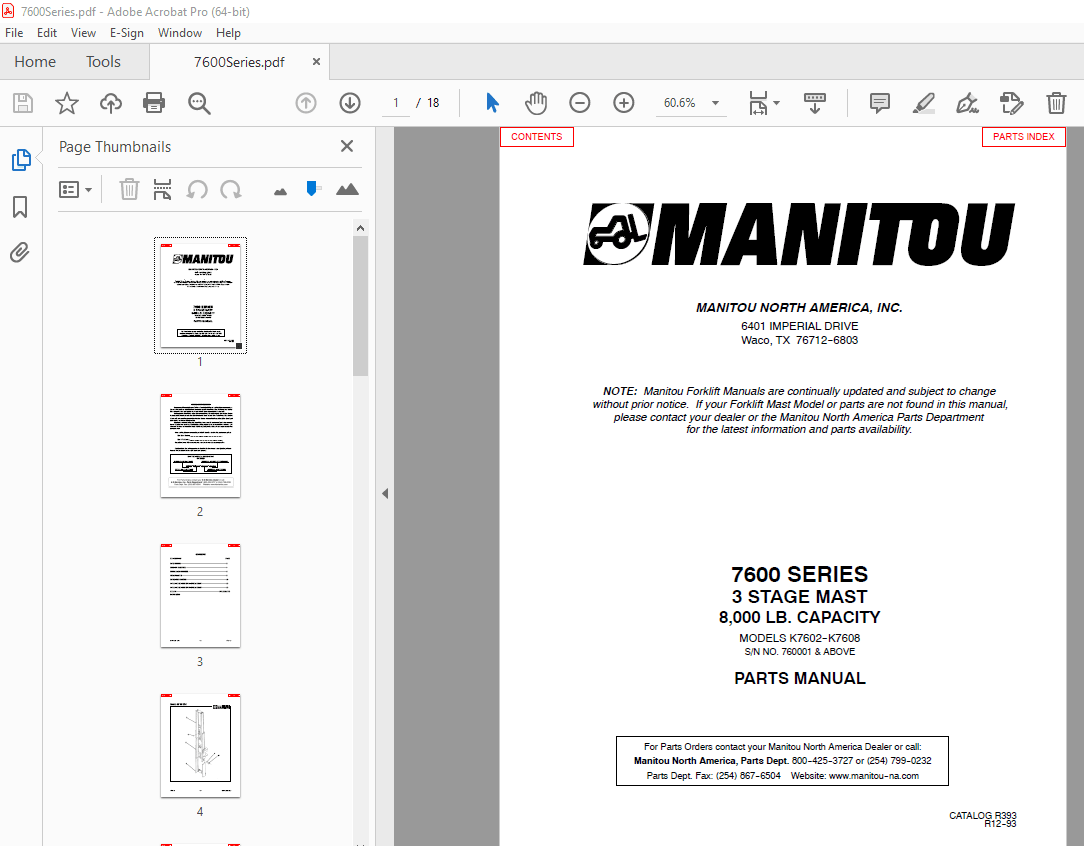Select the Highlight text tool
This screenshot has width=1084, height=846.
[x=923, y=103]
